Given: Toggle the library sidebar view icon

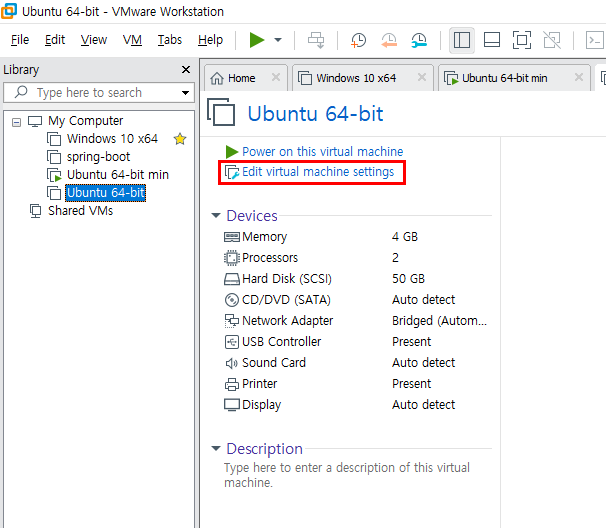Looking at the screenshot, I should click(462, 40).
